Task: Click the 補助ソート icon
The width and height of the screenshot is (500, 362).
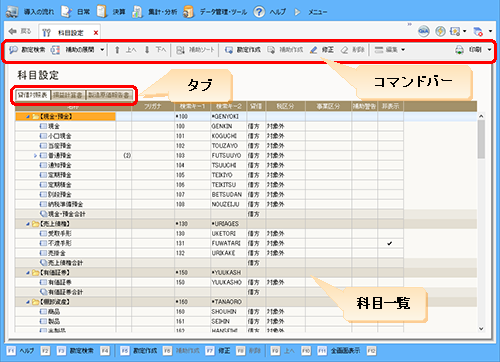Action: coord(180,50)
